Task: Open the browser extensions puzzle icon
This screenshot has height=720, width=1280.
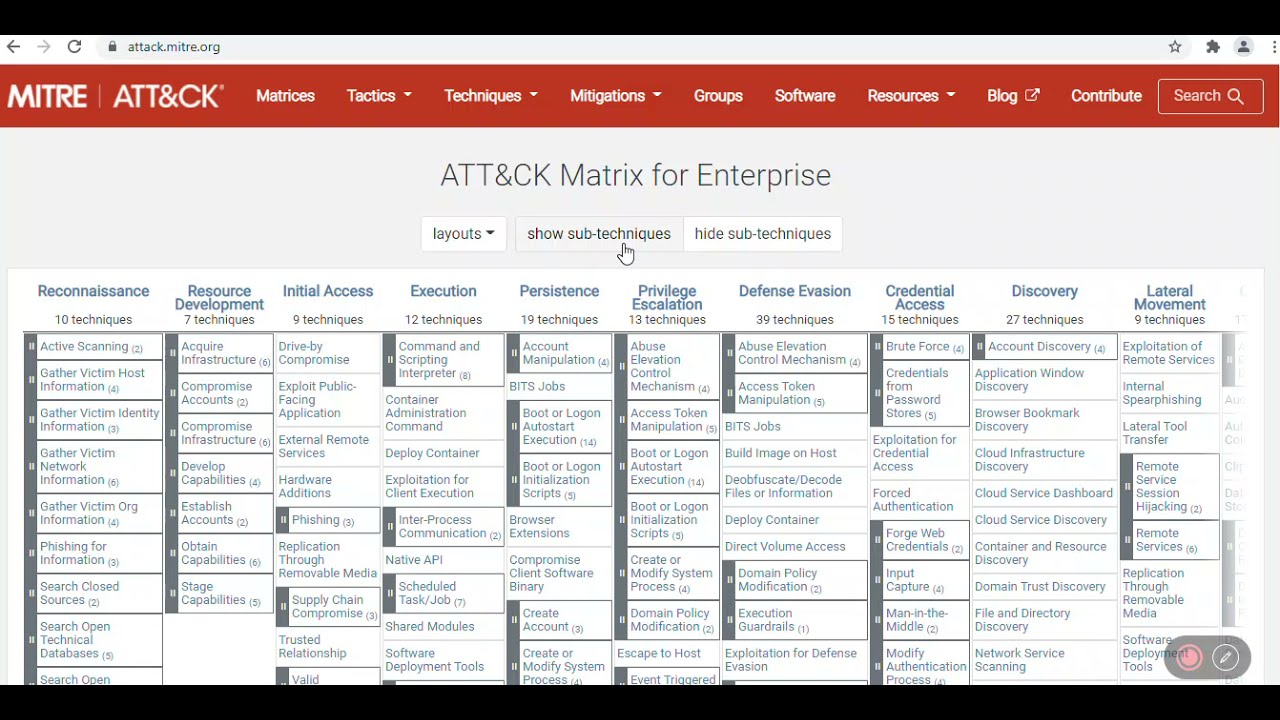Action: click(x=1213, y=47)
